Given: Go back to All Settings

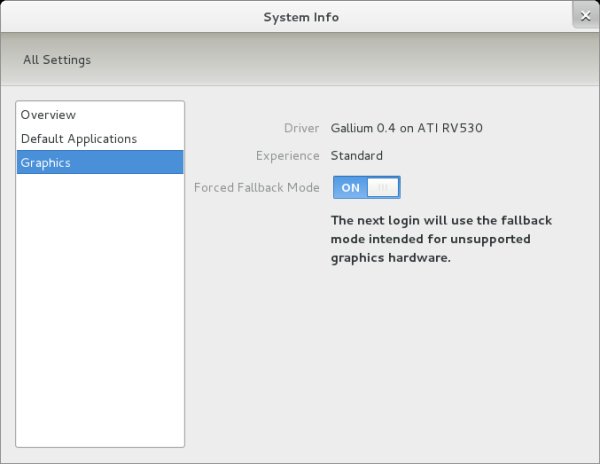Looking at the screenshot, I should click(57, 60).
